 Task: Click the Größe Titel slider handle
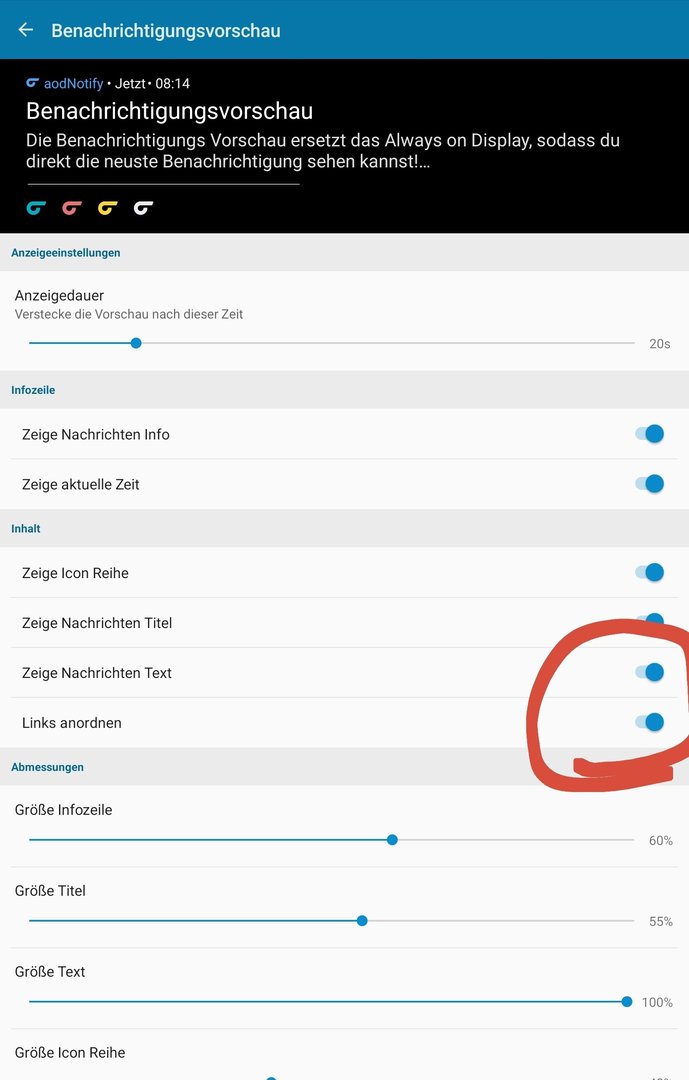(x=362, y=921)
